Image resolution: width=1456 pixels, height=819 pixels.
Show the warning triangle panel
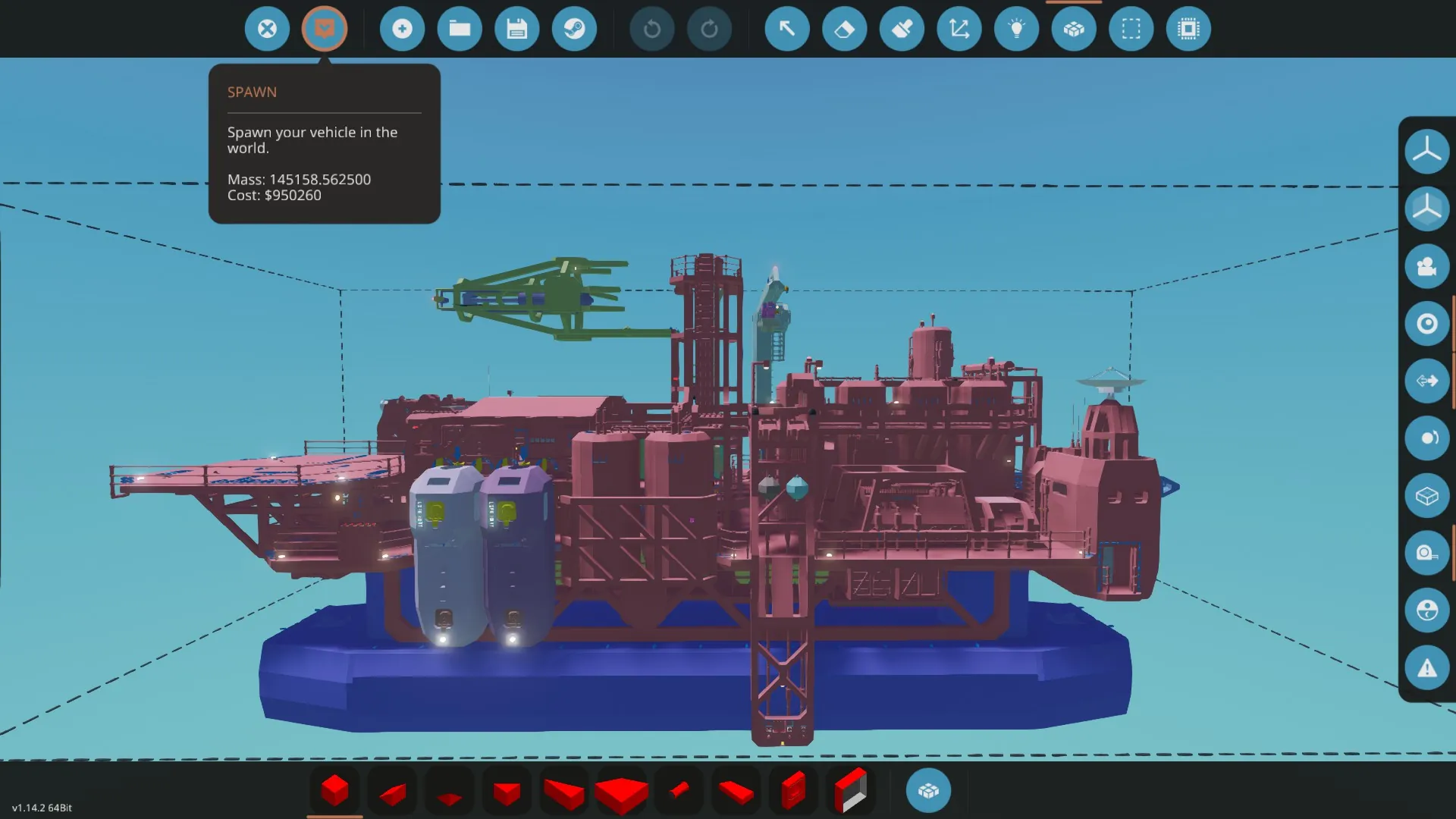click(x=1426, y=668)
